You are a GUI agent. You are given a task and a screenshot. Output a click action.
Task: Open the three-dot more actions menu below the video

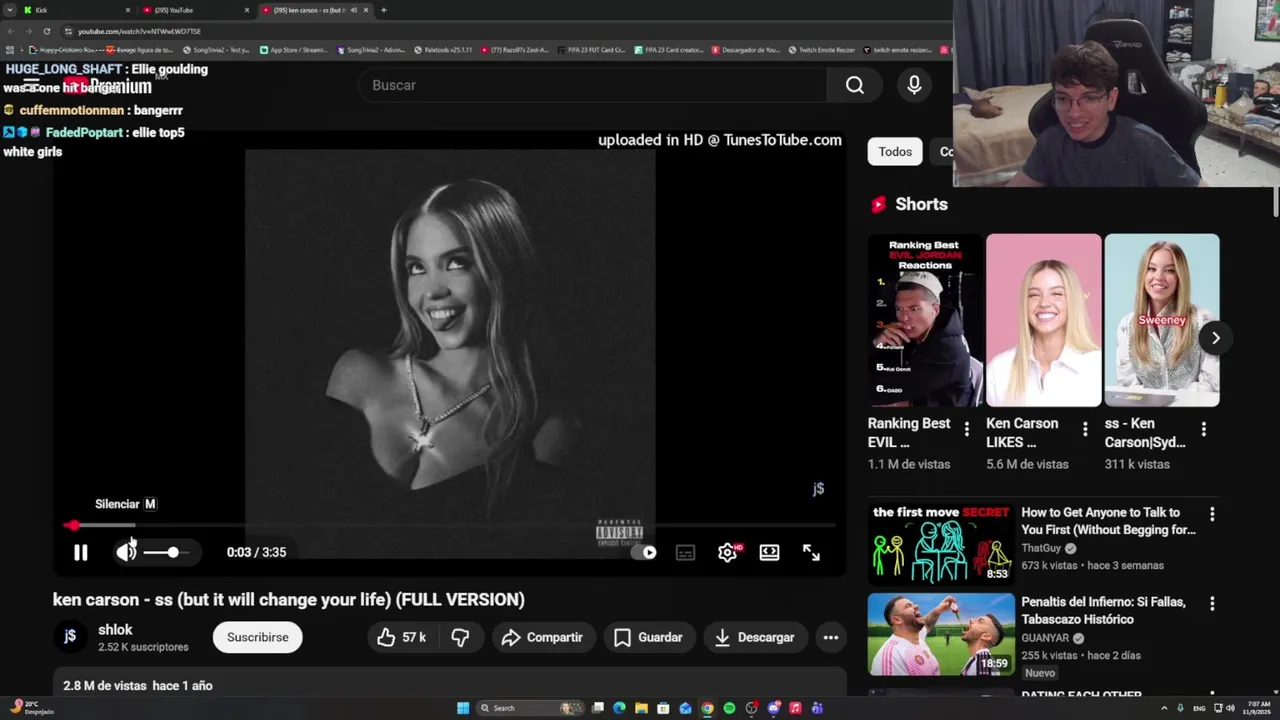[831, 637]
